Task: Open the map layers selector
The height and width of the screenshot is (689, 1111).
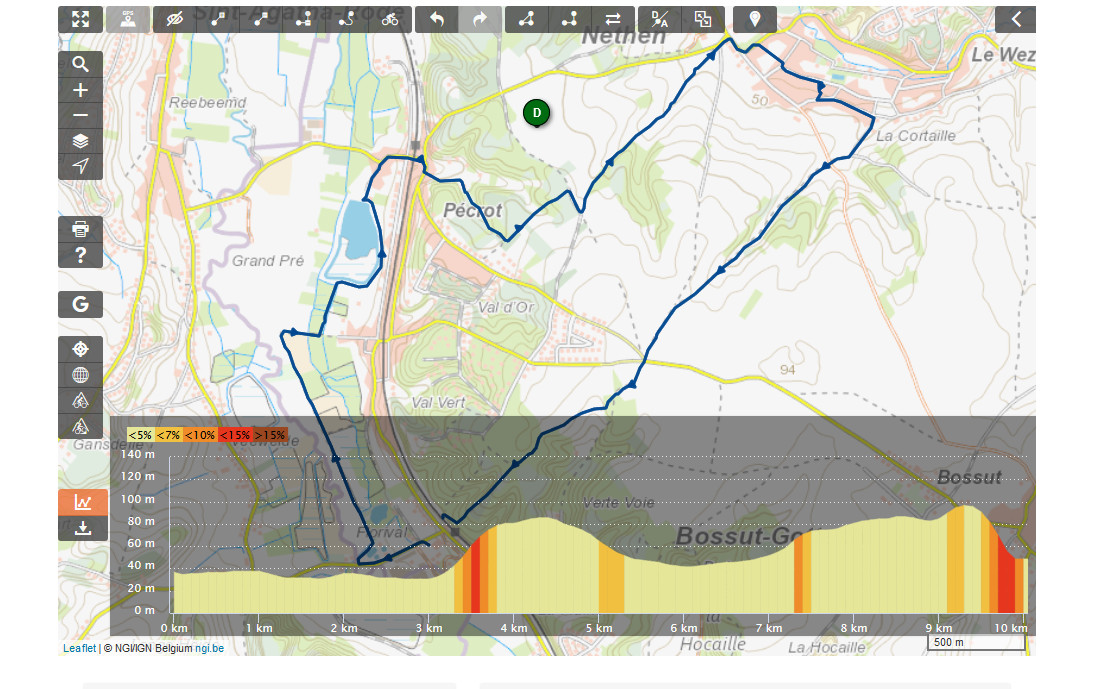Action: coord(80,141)
